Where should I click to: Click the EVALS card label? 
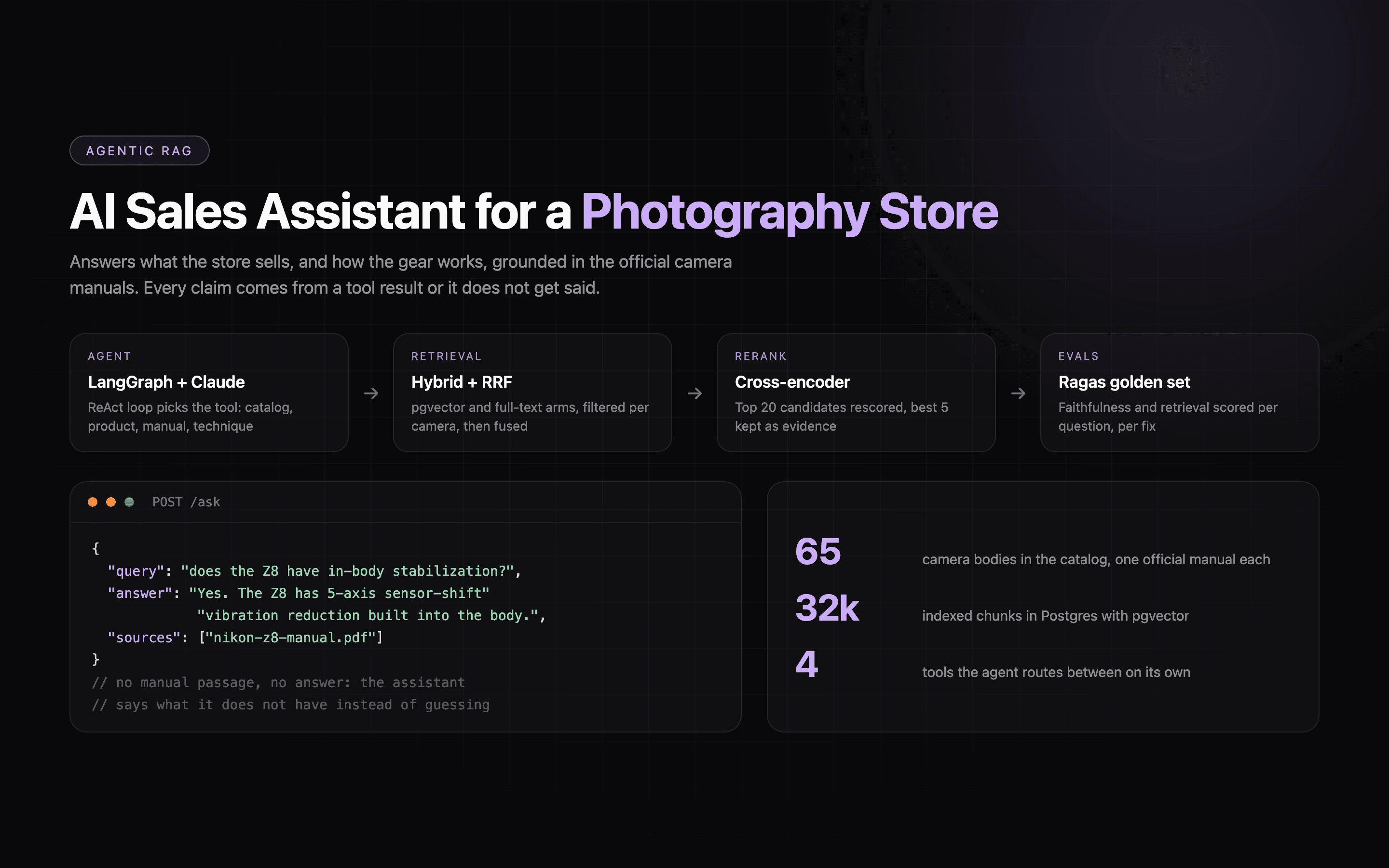[x=1078, y=356]
